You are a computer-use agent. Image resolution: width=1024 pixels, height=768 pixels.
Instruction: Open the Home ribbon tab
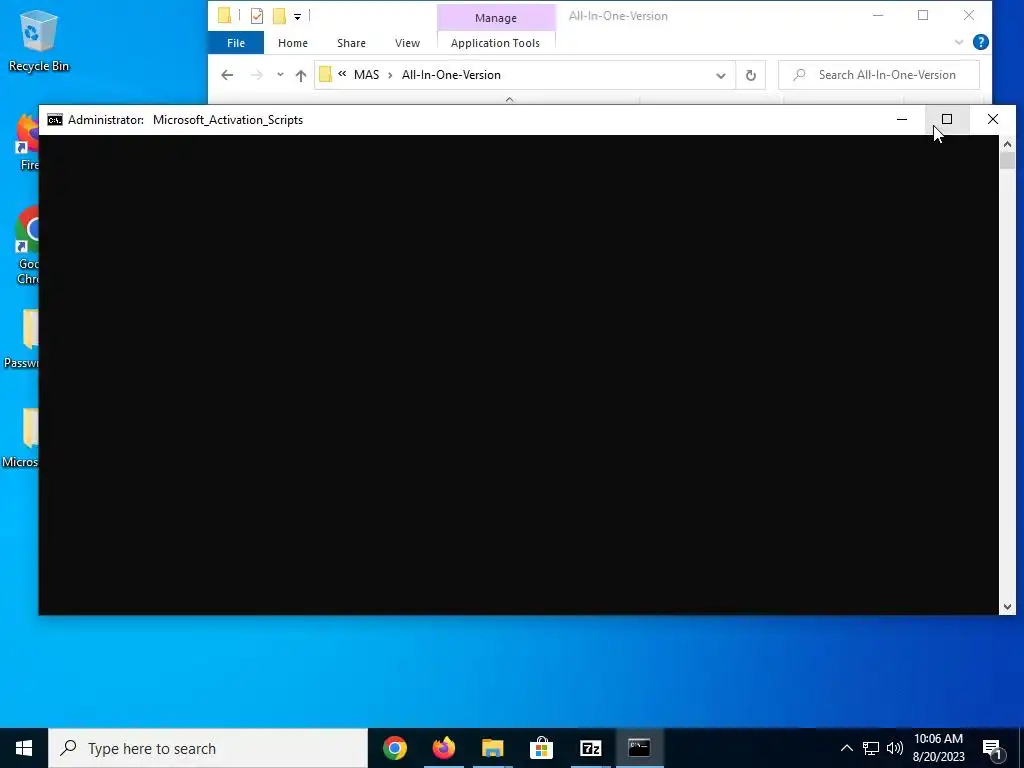point(293,43)
